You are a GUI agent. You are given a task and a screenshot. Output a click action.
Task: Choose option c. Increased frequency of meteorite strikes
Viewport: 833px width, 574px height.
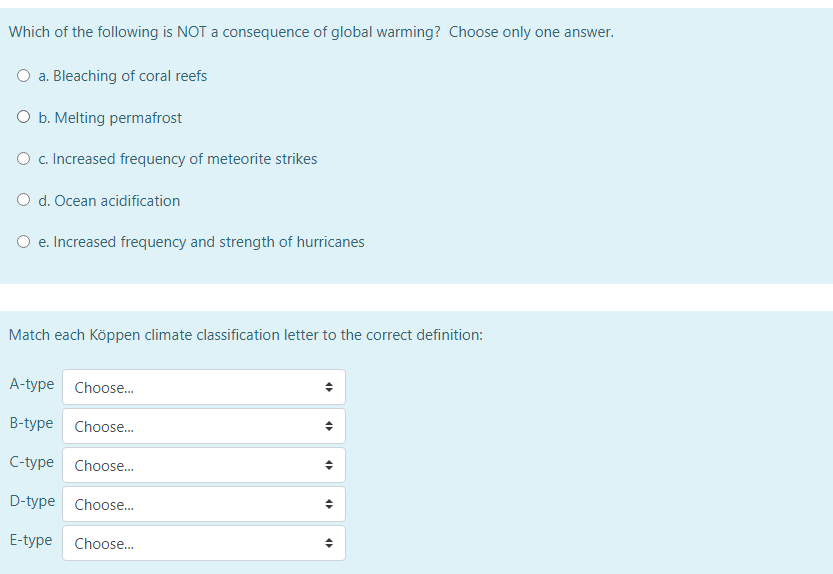(x=23, y=158)
